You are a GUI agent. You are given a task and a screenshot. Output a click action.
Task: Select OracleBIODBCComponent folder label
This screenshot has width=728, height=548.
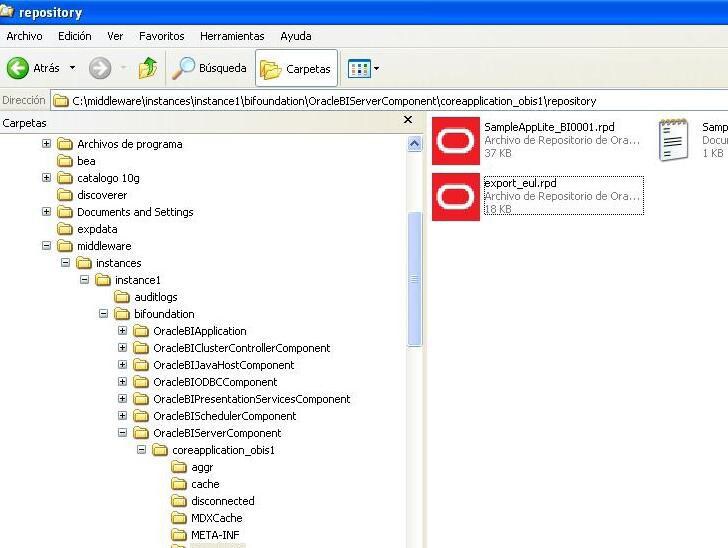215,382
